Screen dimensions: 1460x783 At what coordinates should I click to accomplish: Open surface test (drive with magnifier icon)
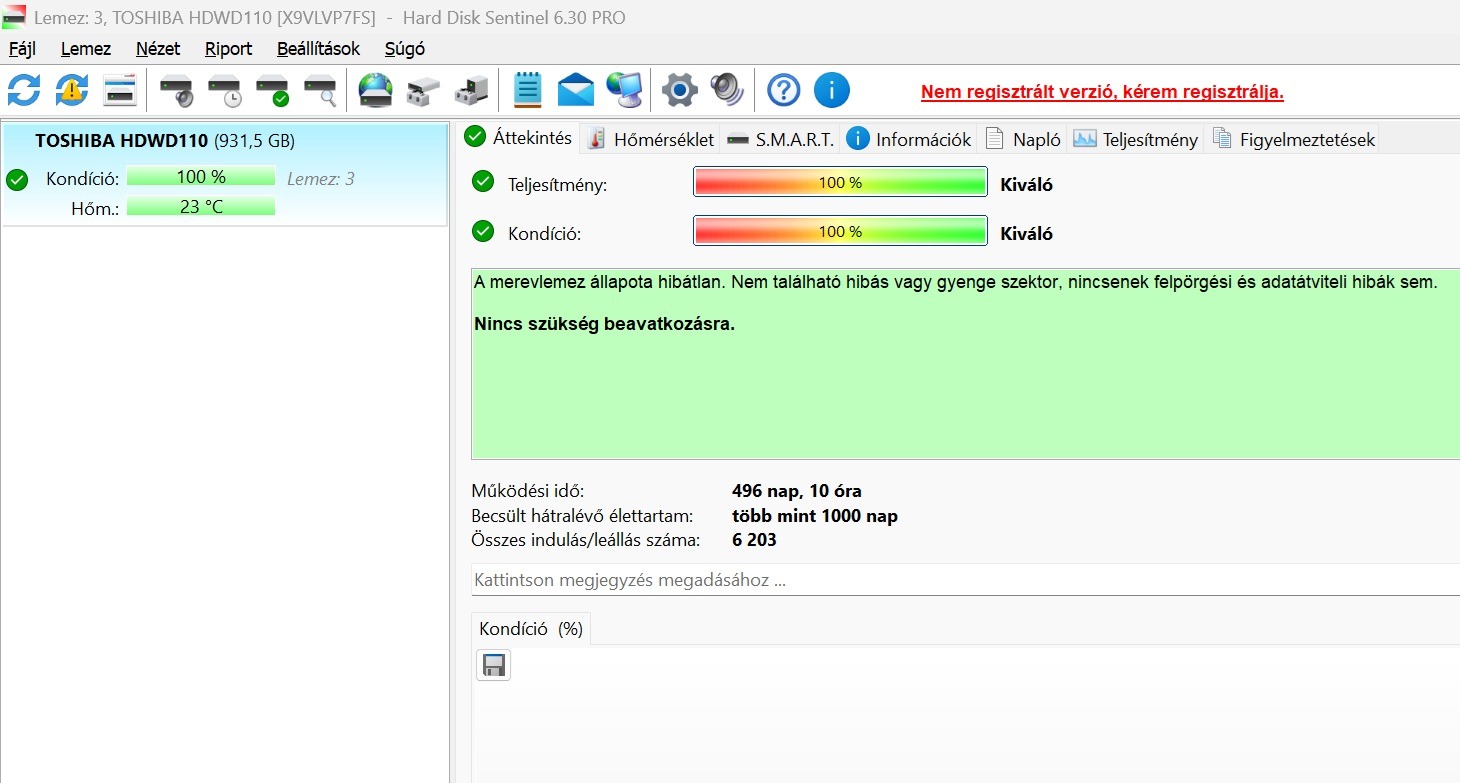[321, 91]
